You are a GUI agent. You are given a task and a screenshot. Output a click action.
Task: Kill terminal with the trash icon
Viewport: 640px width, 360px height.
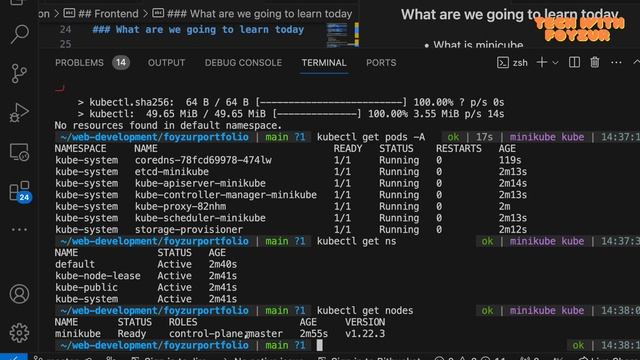(x=595, y=62)
